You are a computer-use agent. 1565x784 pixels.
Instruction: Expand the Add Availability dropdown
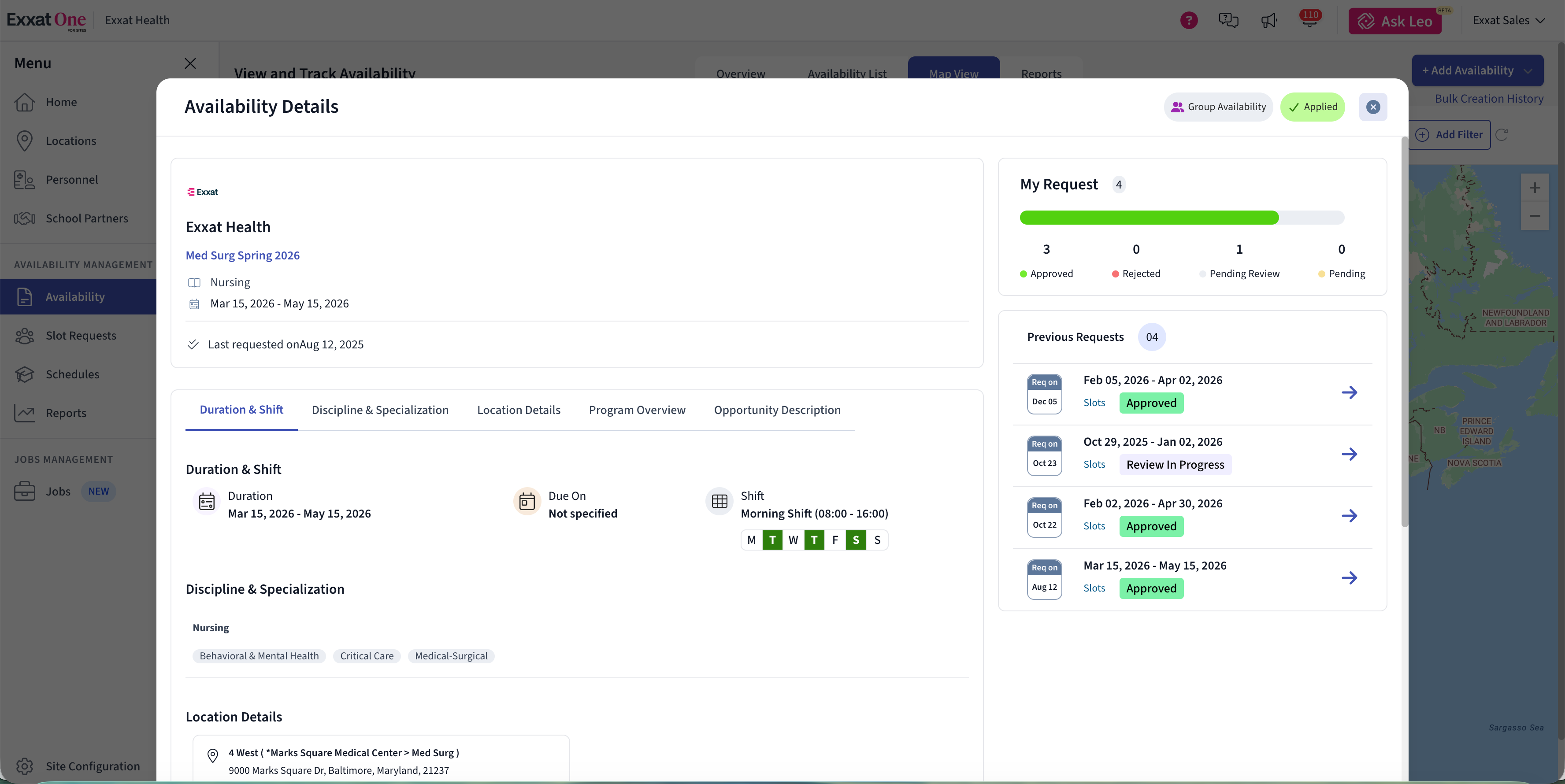1528,70
